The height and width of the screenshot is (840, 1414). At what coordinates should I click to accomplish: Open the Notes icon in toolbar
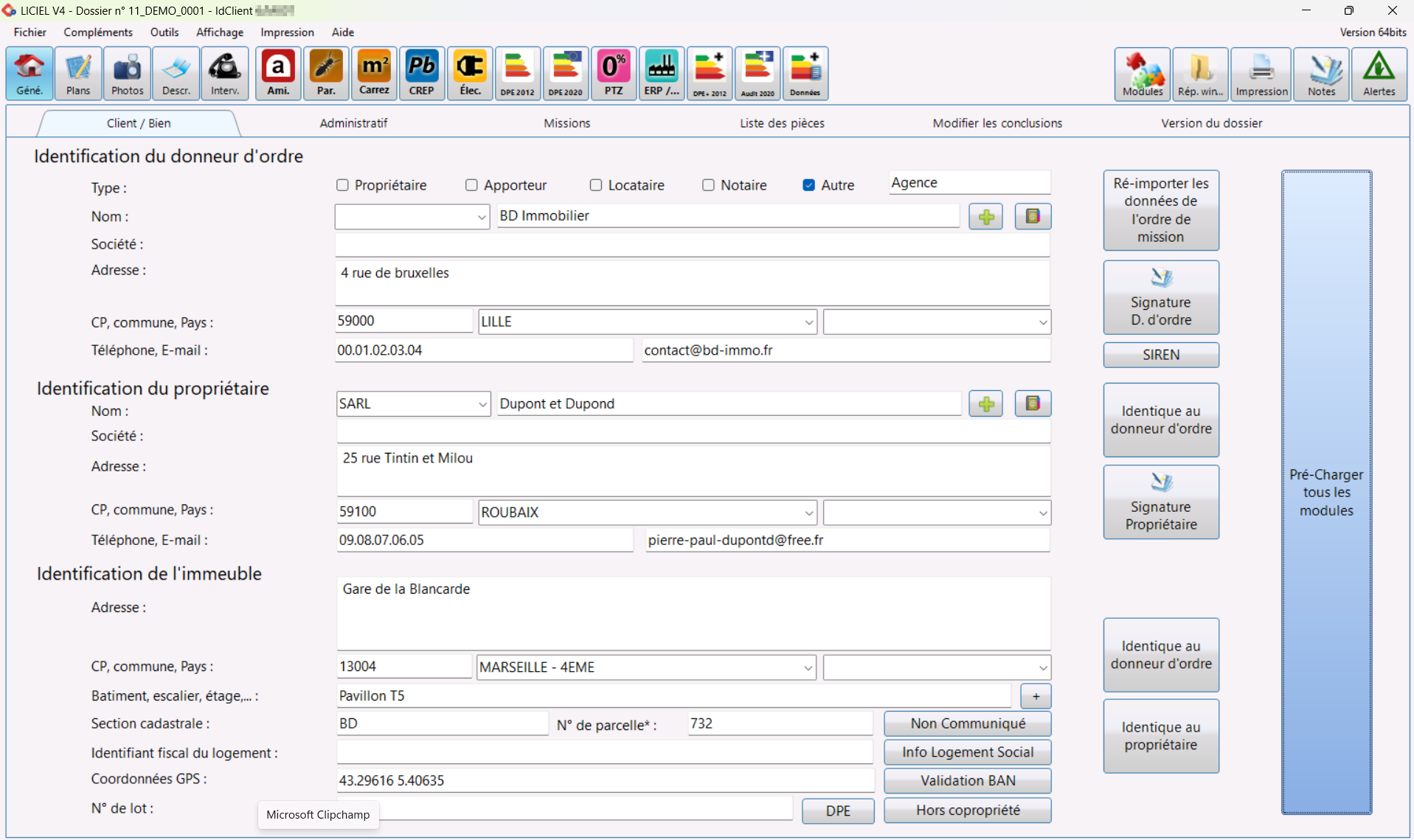(1321, 74)
